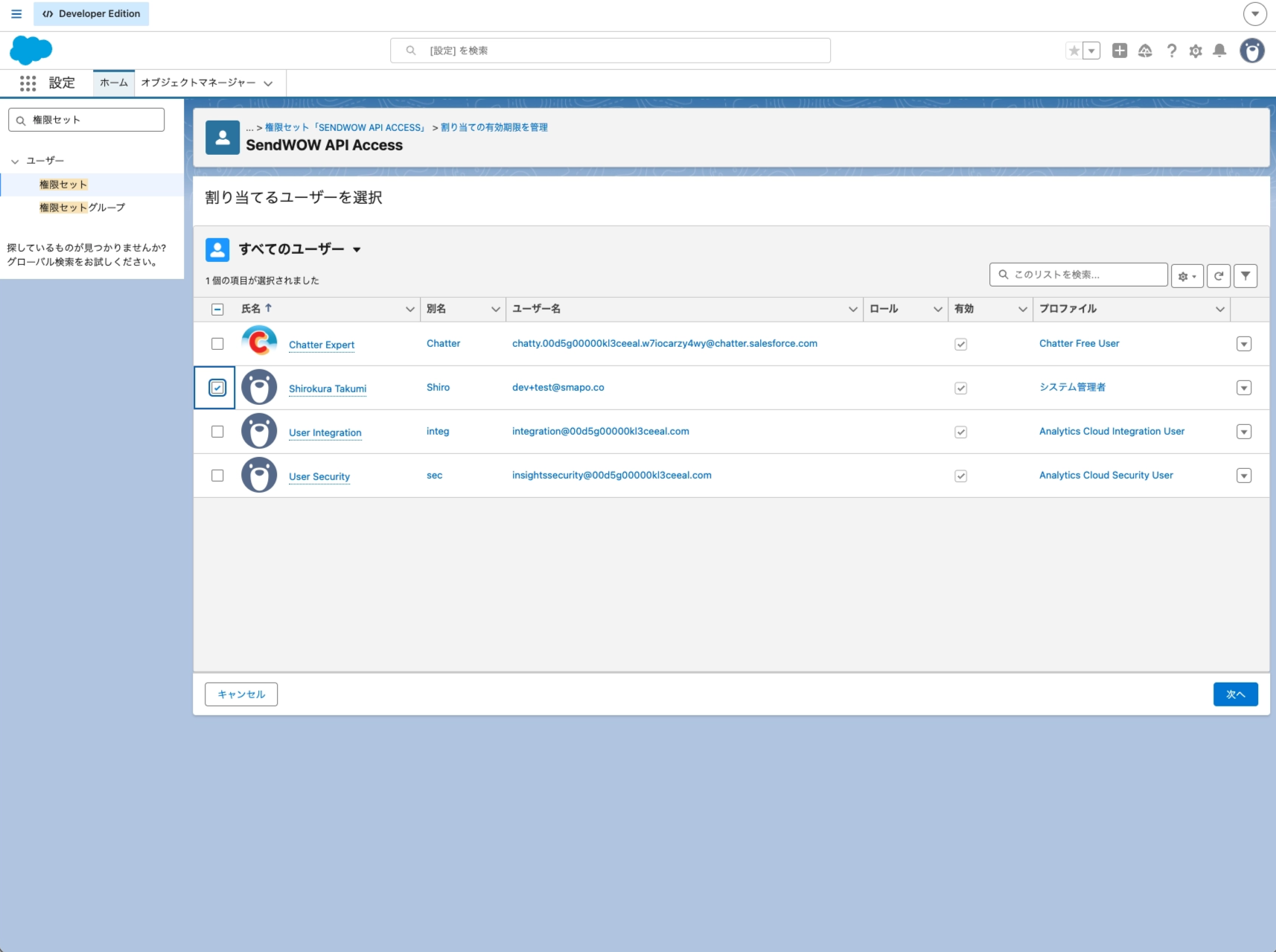Open the User Integration user link
Screen dimensions: 1276x952
(325, 432)
